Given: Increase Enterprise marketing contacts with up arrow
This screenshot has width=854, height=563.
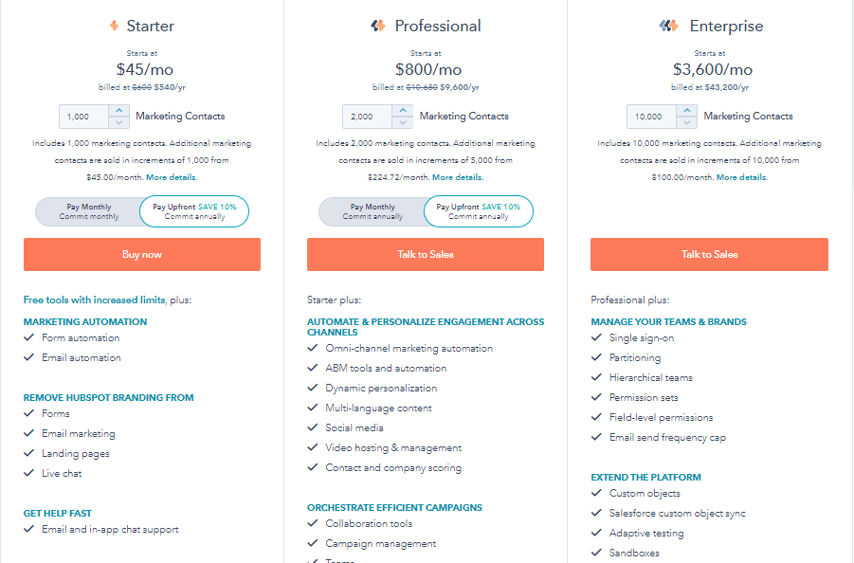Looking at the screenshot, I should (687, 111).
